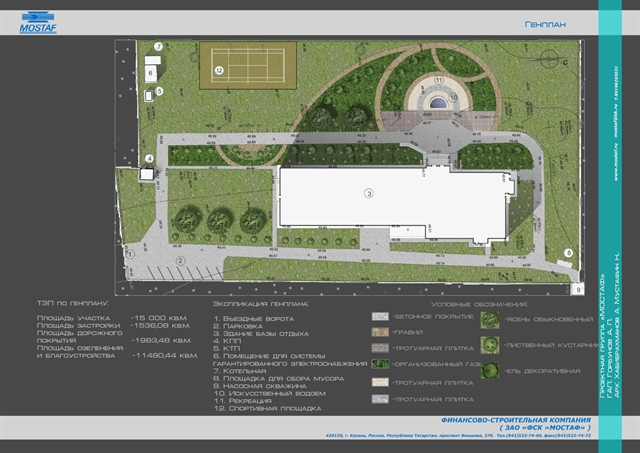The width and height of the screenshot is (640, 453).
Task: Click the www.mostaf.ru link on sidebar
Action: click(616, 160)
